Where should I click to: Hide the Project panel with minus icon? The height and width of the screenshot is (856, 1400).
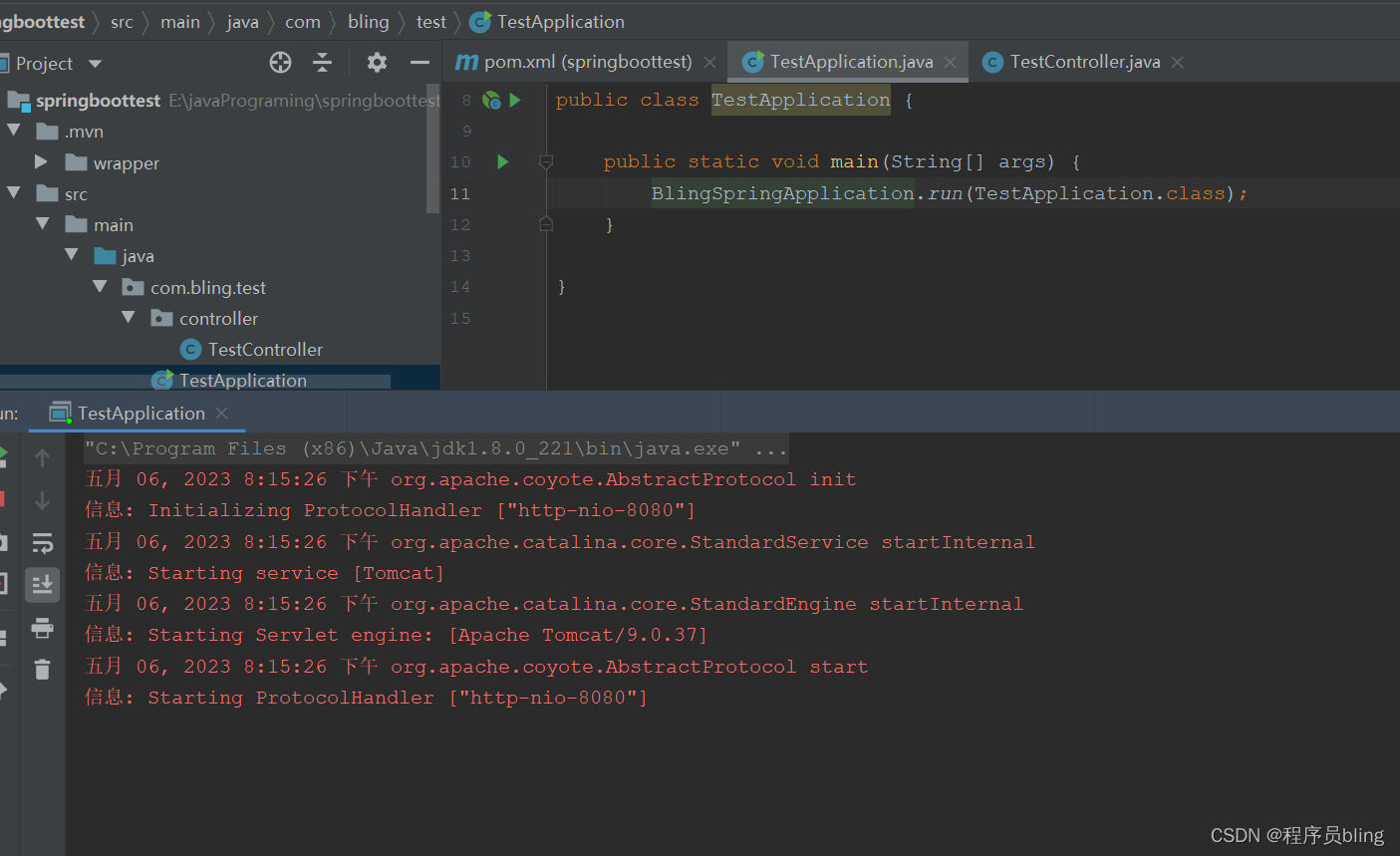pyautogui.click(x=420, y=63)
